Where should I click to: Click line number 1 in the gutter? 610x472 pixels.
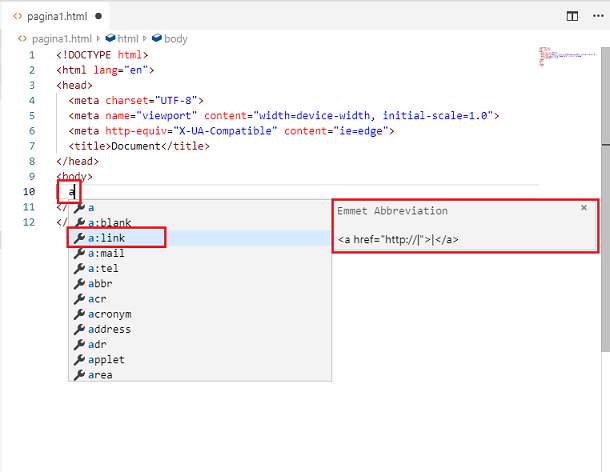coord(32,55)
